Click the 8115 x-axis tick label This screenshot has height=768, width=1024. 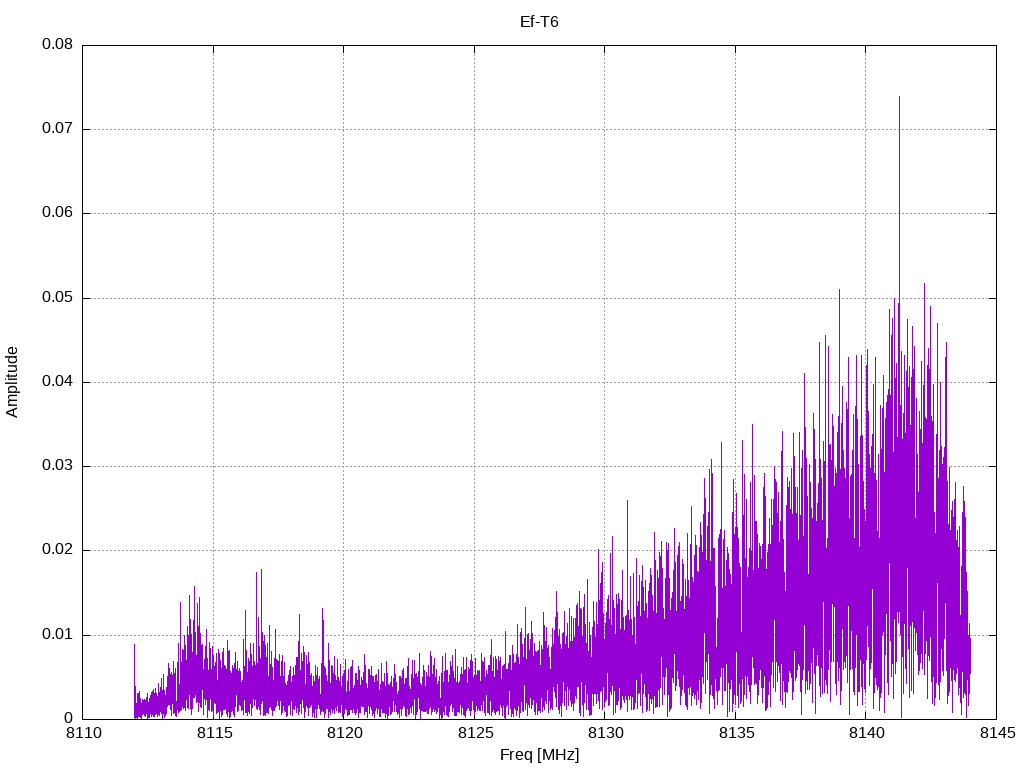[x=215, y=733]
